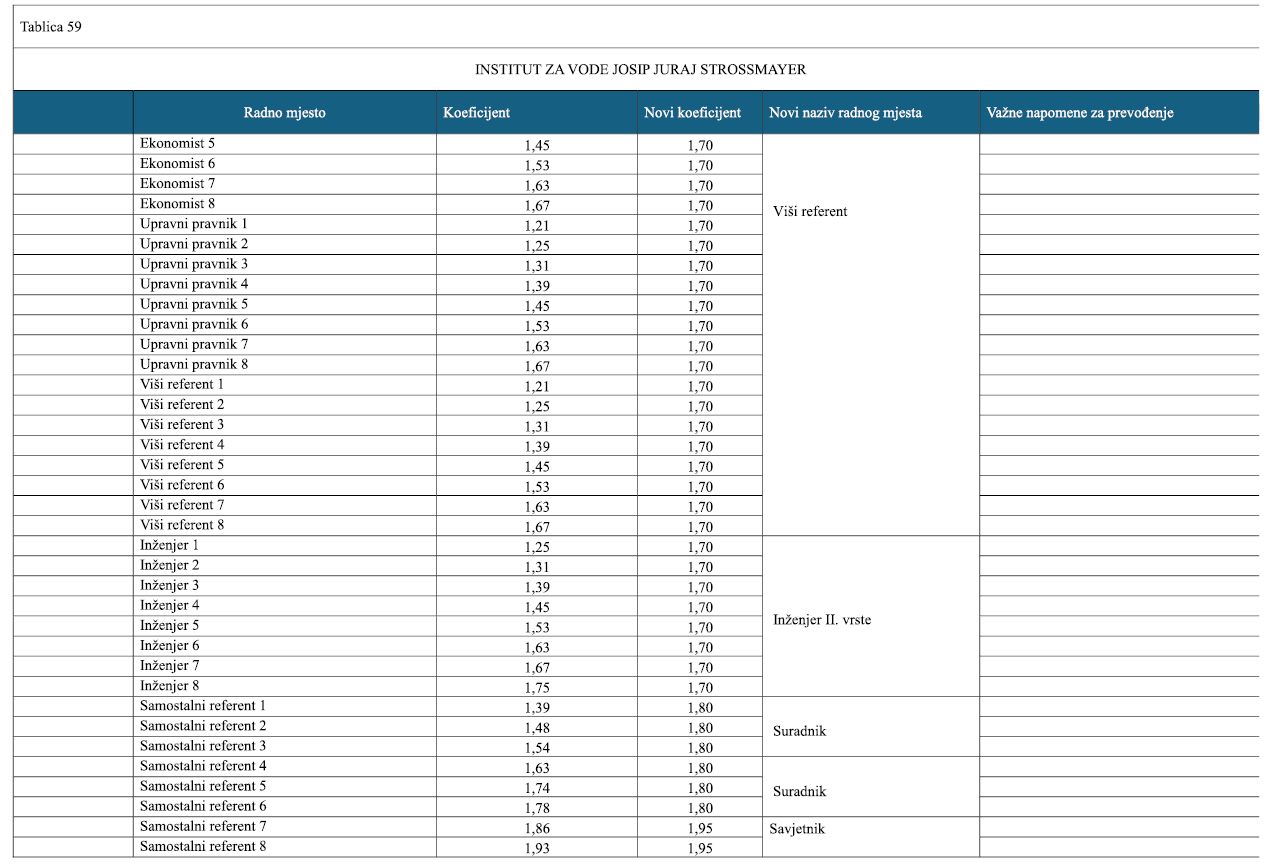
Task: Click the 'Važne napomene za prevođenje' header
Action: click(x=1079, y=113)
